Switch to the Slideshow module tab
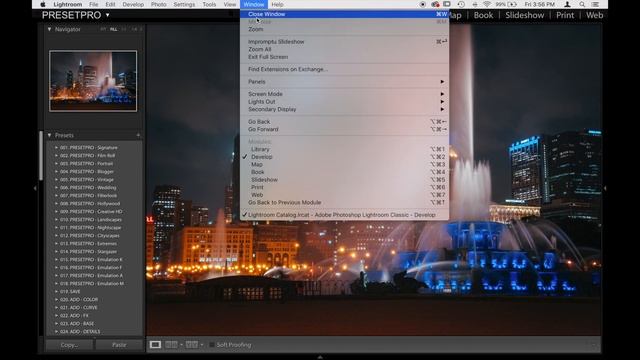Viewport: 640px width, 360px height. [x=524, y=16]
